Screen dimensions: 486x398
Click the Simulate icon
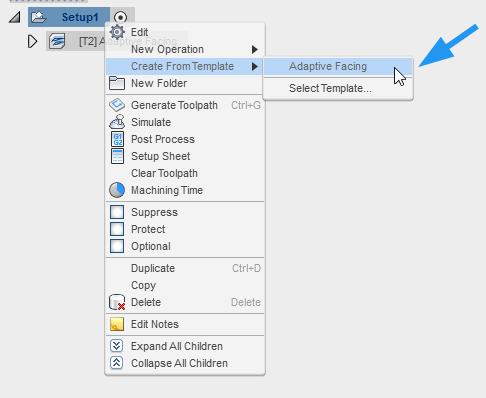pyautogui.click(x=117, y=122)
